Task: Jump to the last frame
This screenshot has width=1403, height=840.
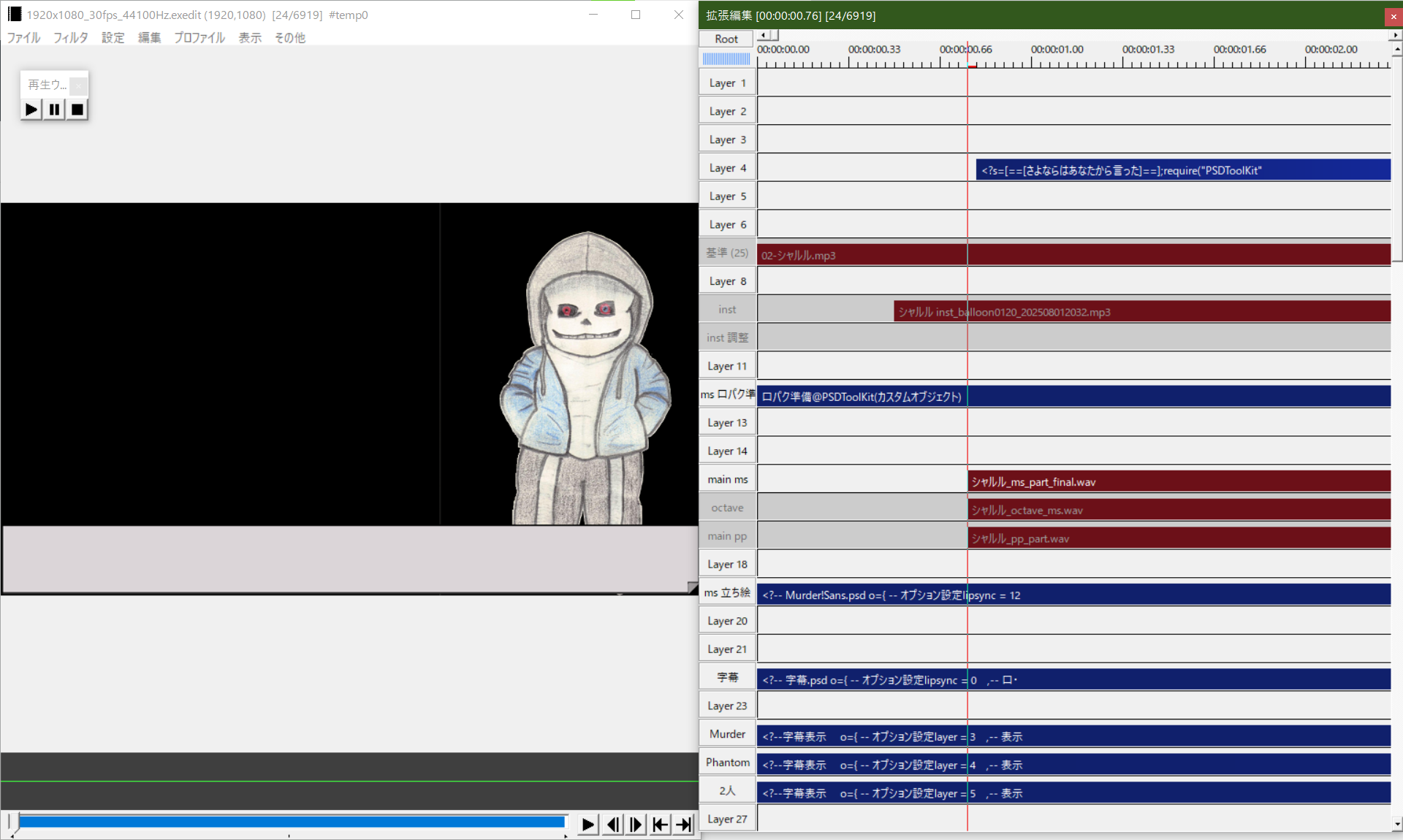Action: (684, 825)
